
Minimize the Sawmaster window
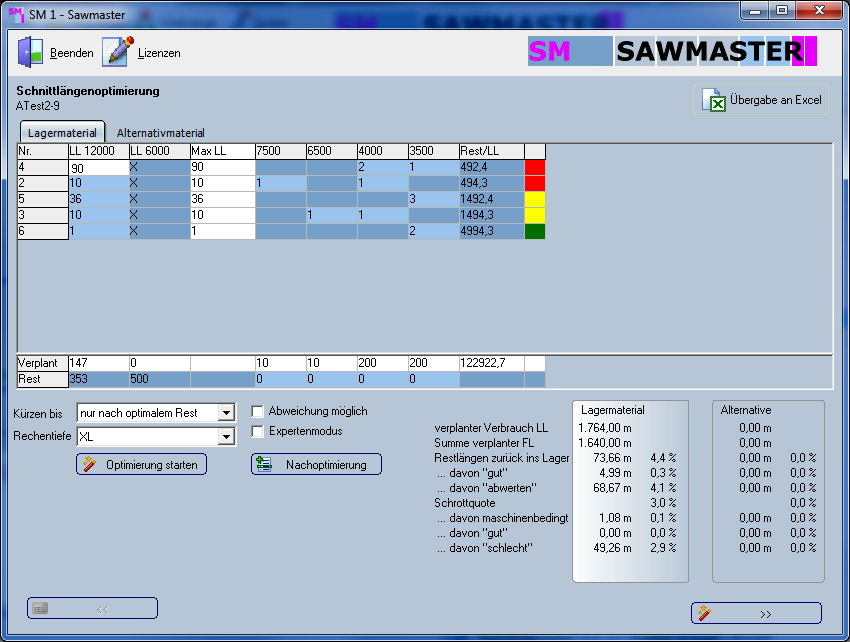[755, 10]
